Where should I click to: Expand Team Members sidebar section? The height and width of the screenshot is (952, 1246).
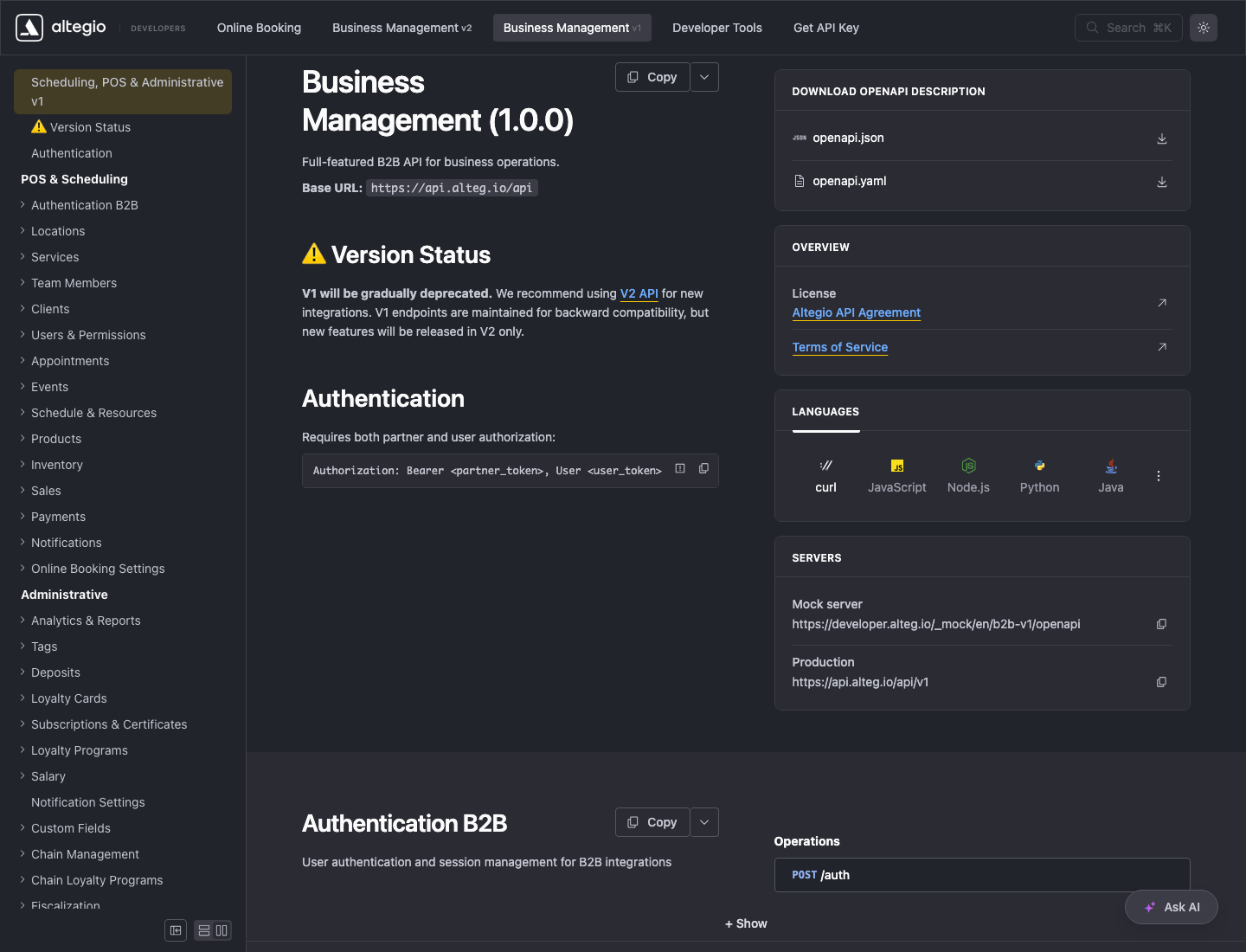tap(74, 283)
